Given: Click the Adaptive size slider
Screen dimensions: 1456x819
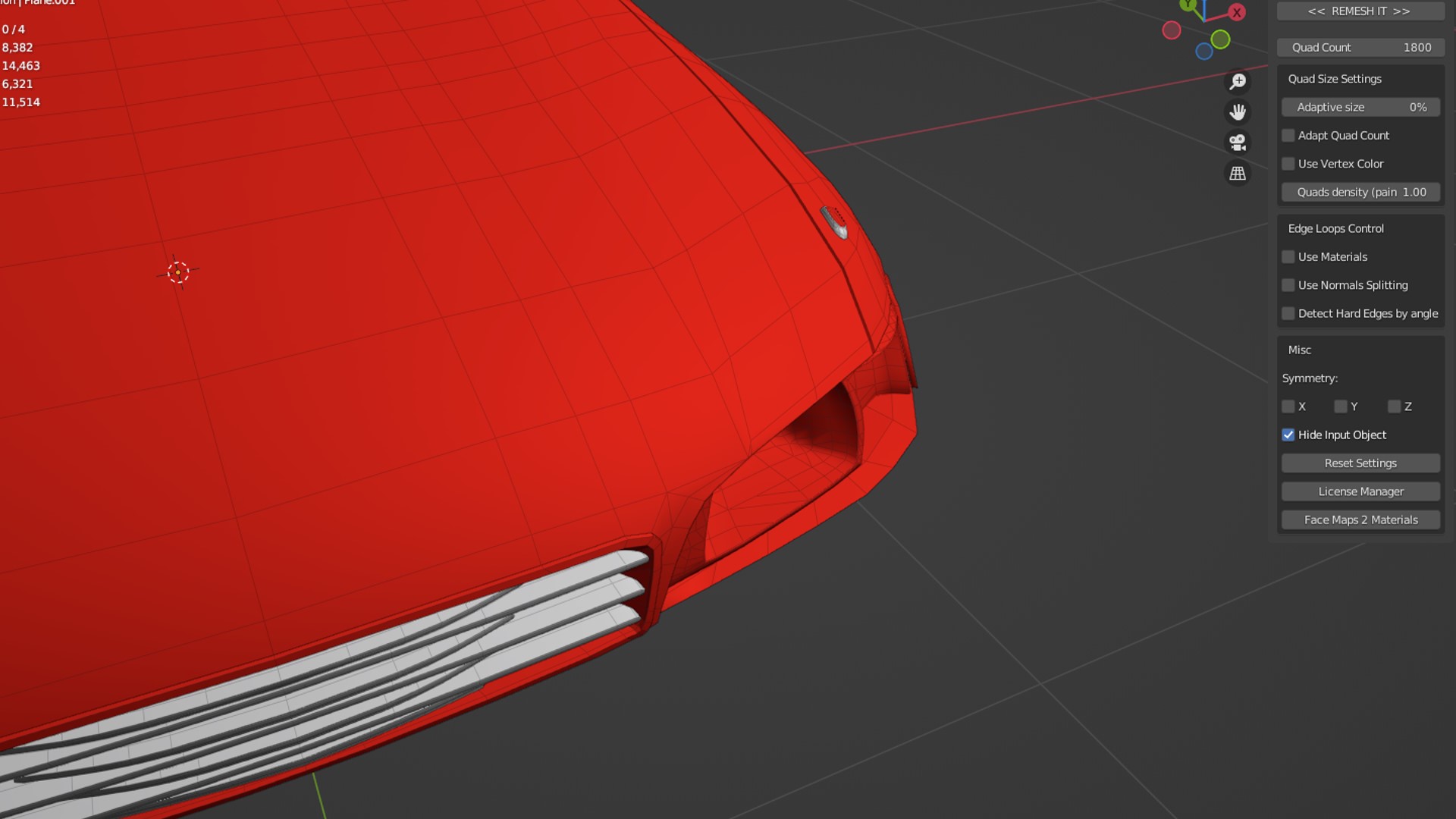Looking at the screenshot, I should 1360,108.
